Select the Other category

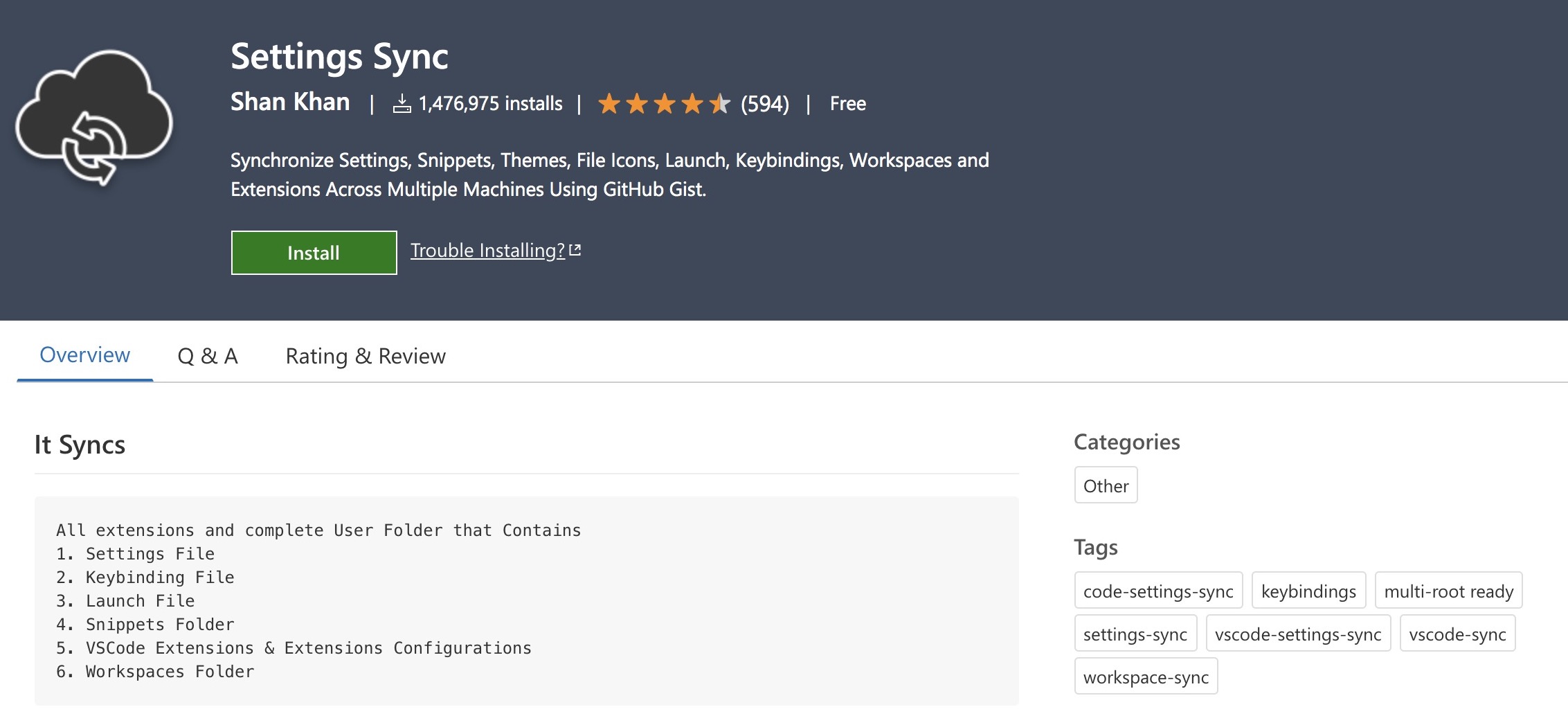[1106, 485]
